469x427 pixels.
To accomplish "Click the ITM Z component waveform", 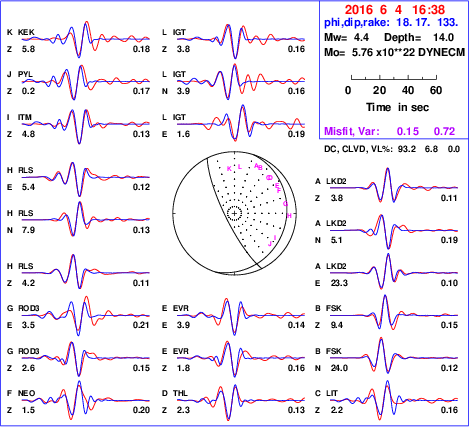I will 86,126.
